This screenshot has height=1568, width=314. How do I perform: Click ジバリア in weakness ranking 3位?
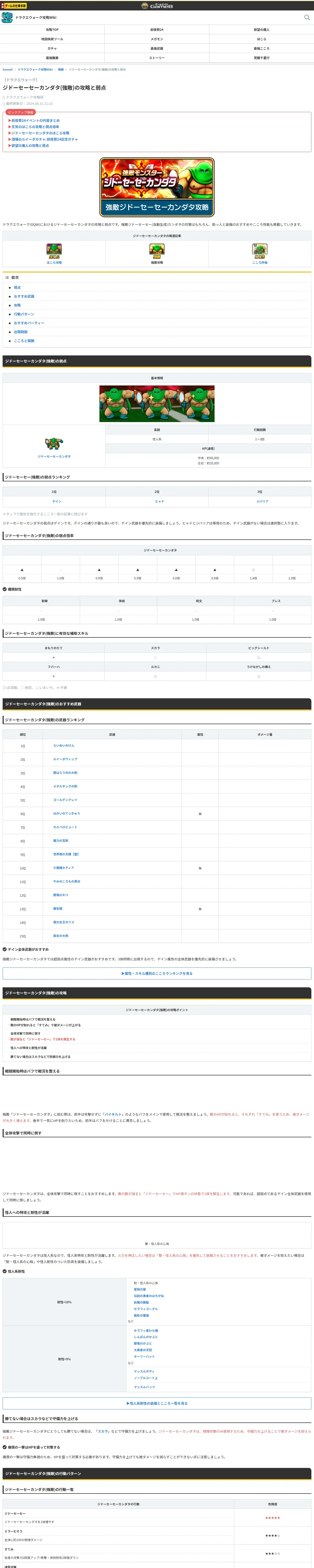pos(262,501)
